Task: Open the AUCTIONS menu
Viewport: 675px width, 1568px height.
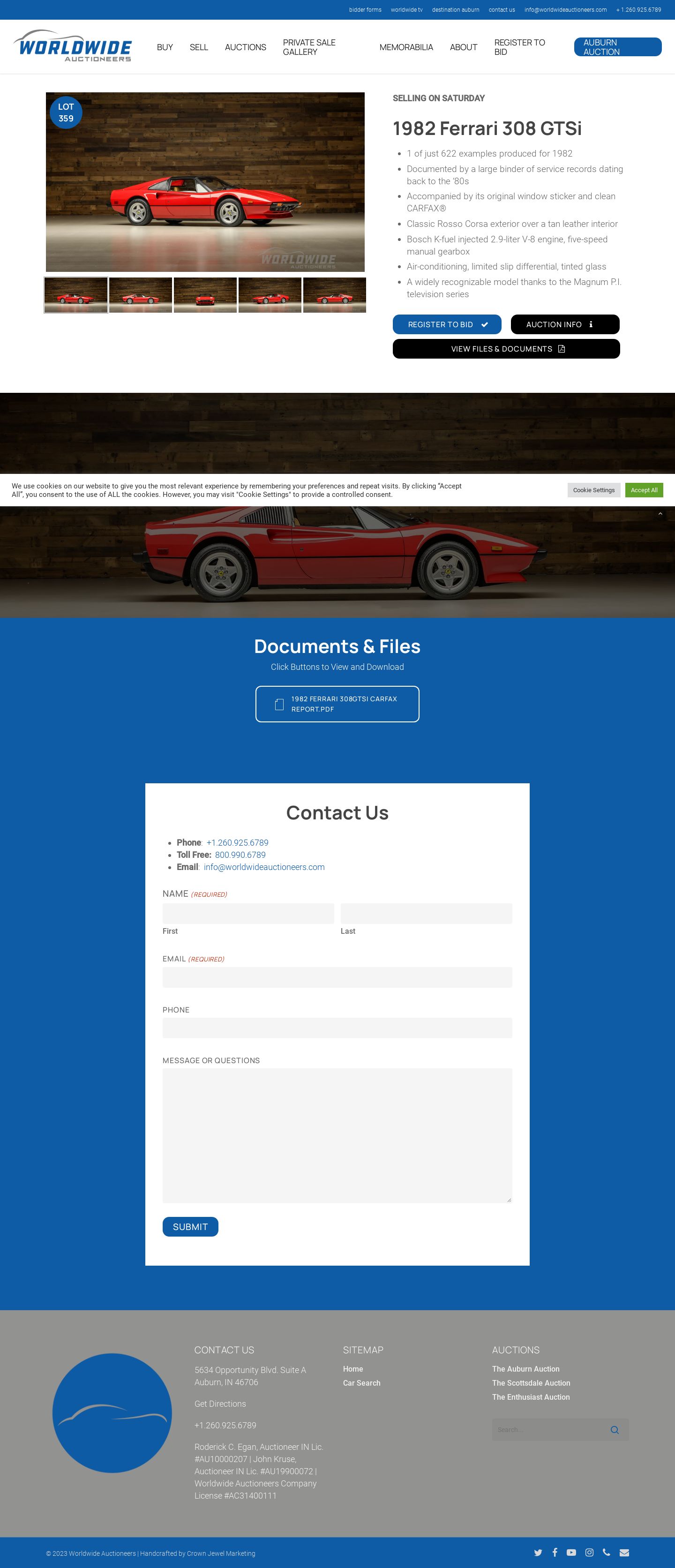Action: click(x=245, y=47)
